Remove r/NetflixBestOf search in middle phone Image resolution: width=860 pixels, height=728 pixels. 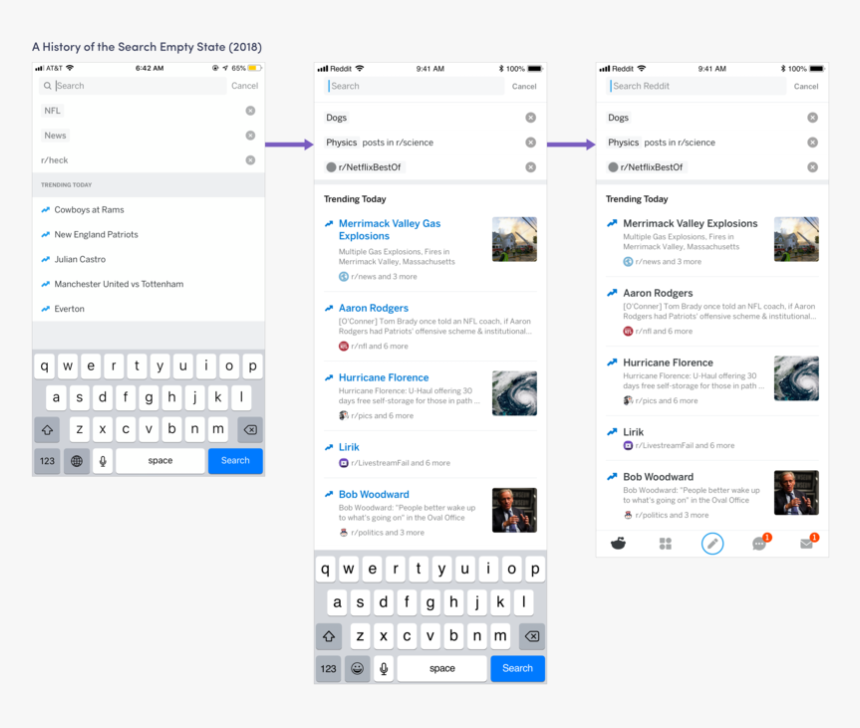[530, 167]
